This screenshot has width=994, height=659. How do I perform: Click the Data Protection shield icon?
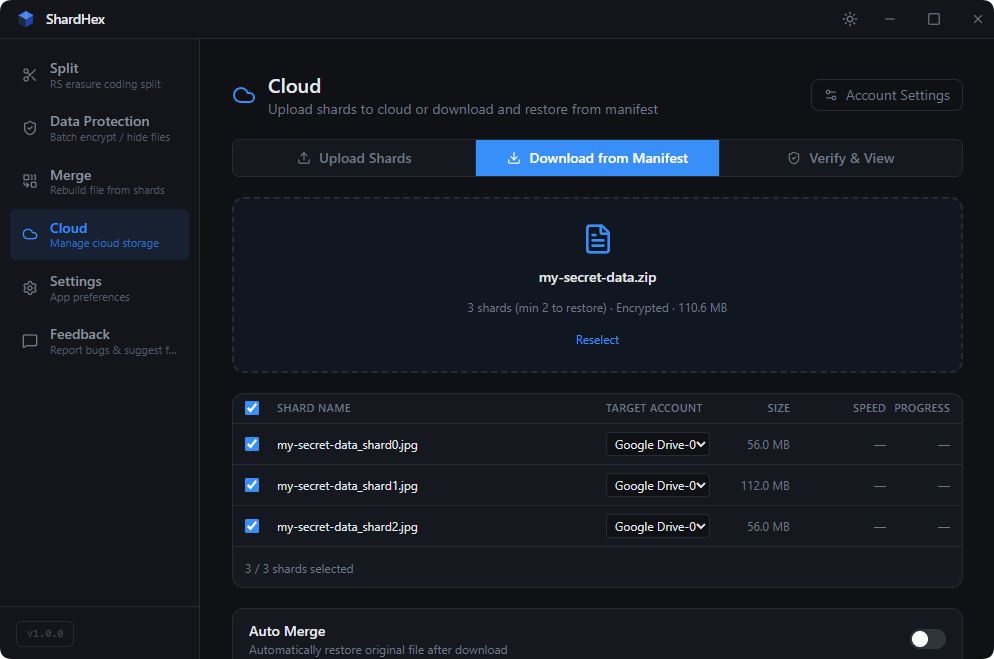pos(30,128)
